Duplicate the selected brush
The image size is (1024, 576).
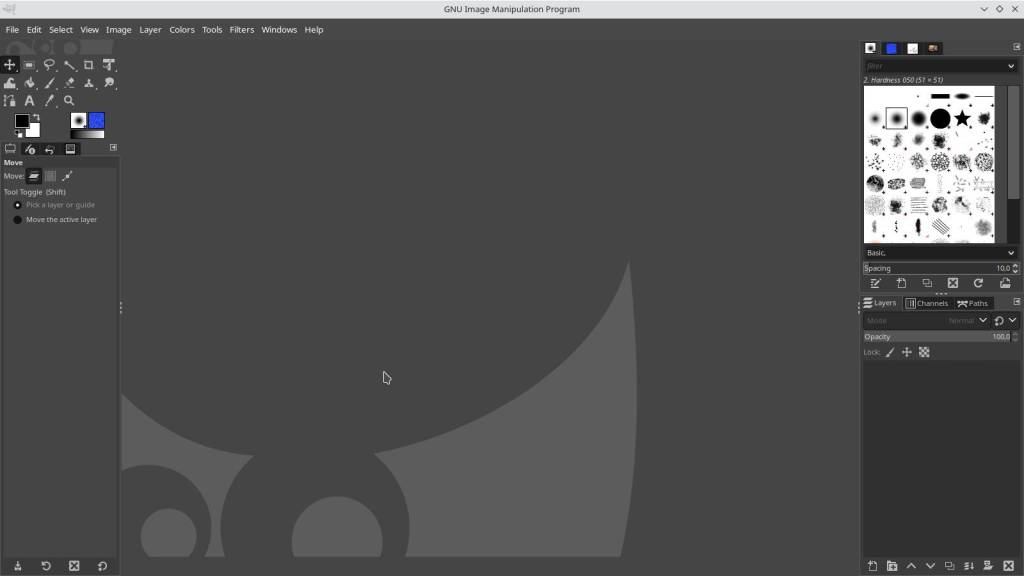click(927, 283)
